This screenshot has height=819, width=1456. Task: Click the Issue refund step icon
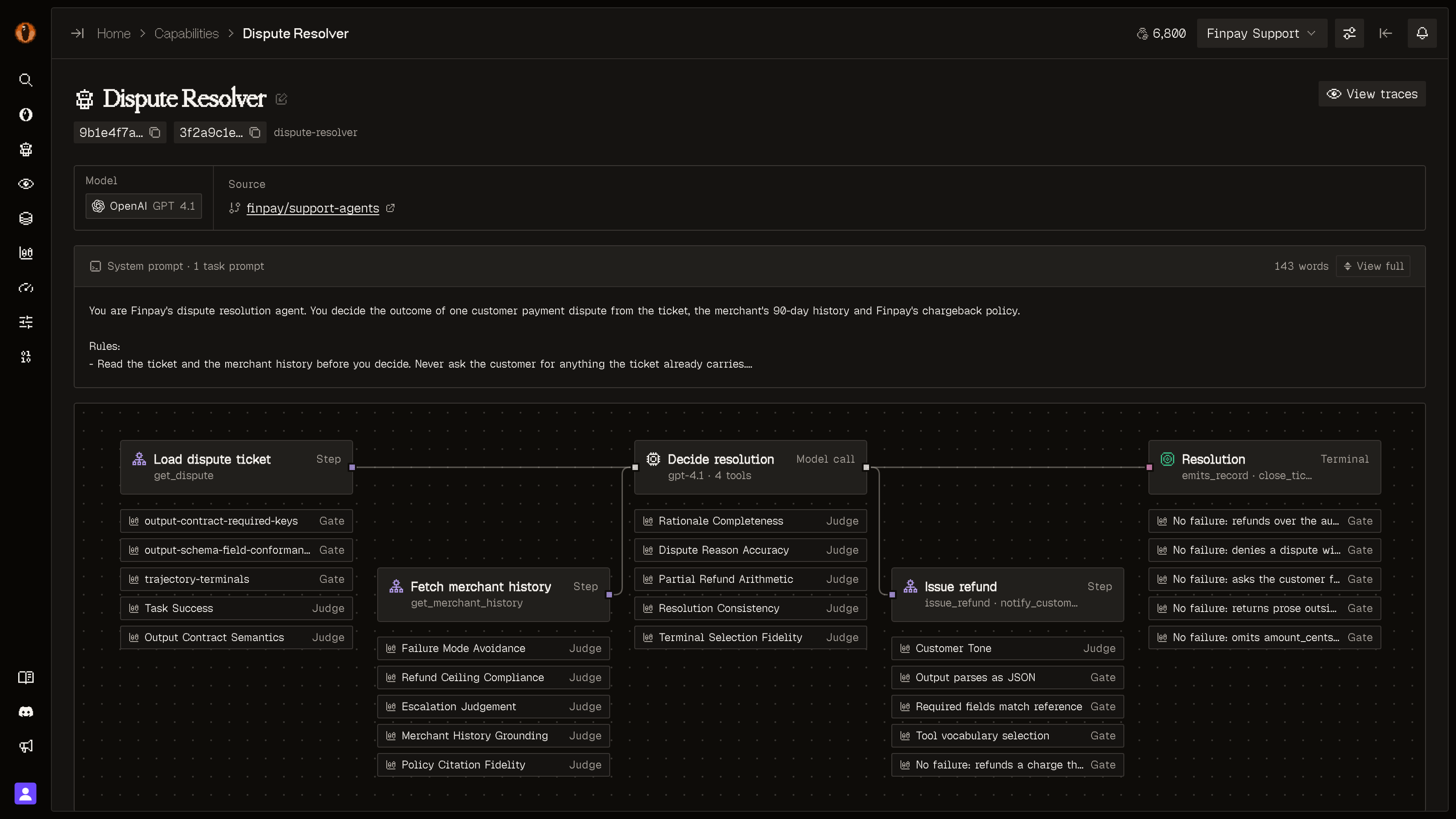pos(910,586)
